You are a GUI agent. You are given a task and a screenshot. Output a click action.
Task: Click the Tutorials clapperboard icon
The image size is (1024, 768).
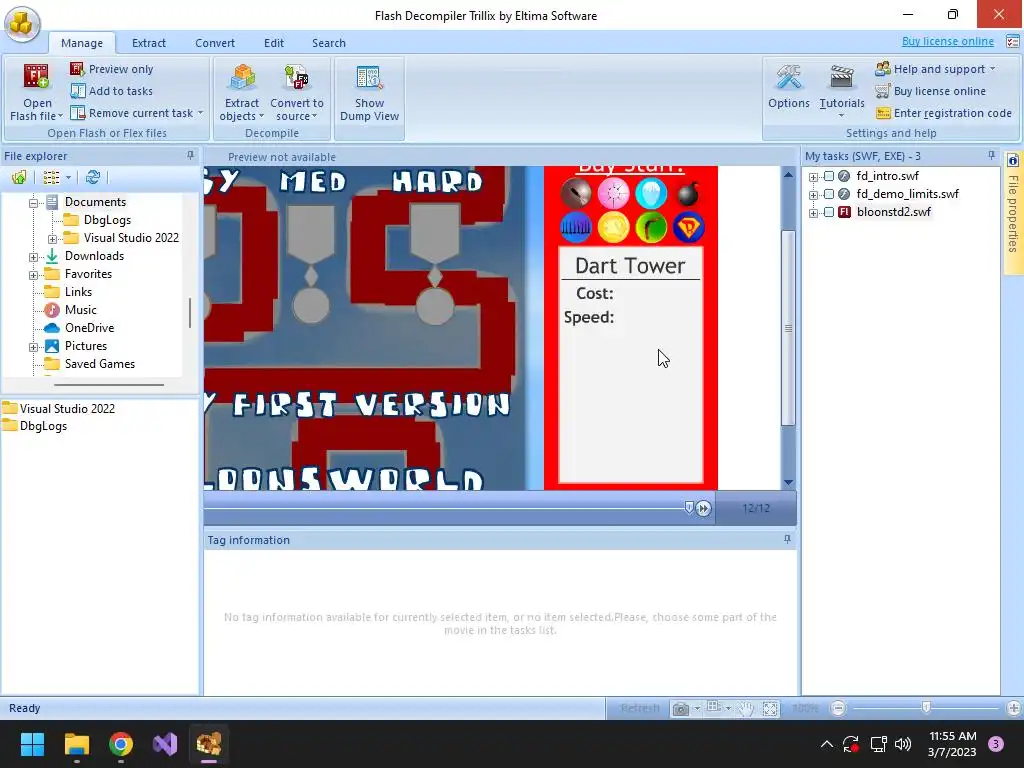pos(841,78)
